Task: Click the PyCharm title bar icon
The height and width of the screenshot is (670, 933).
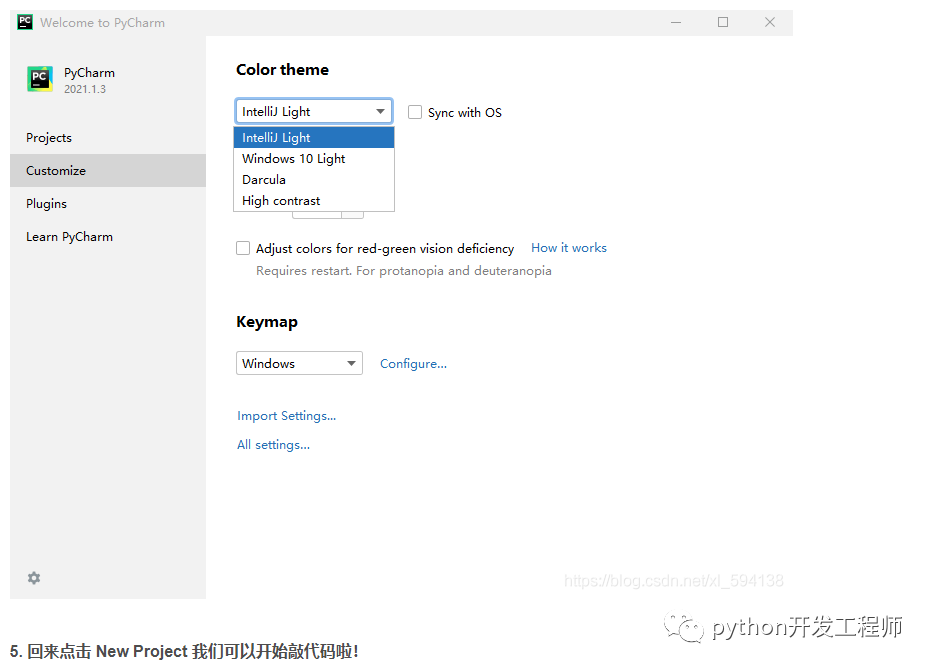Action: pyautogui.click(x=25, y=22)
